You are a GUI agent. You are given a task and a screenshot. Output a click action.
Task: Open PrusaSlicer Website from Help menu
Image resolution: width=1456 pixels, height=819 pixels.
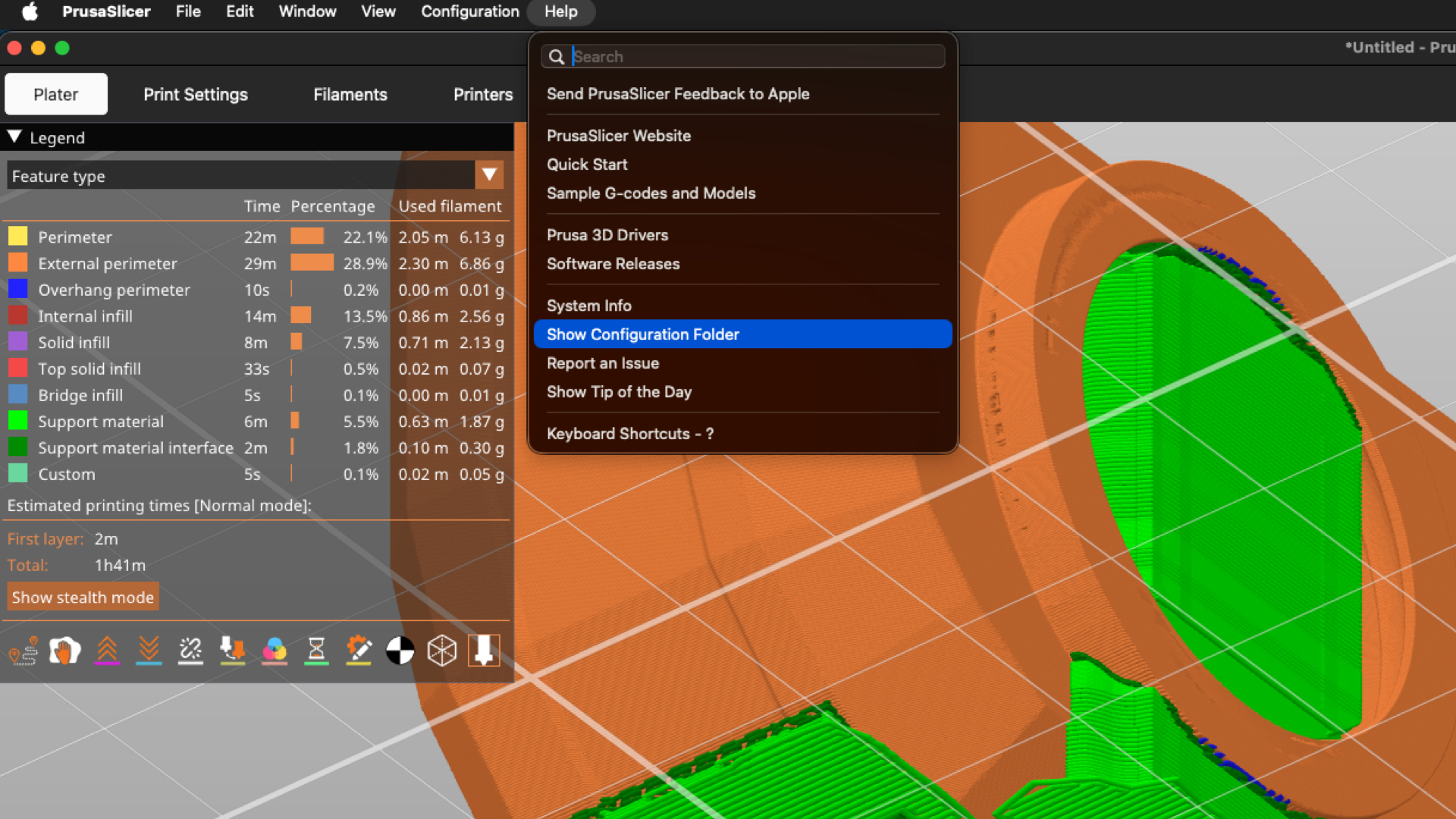[x=743, y=136]
